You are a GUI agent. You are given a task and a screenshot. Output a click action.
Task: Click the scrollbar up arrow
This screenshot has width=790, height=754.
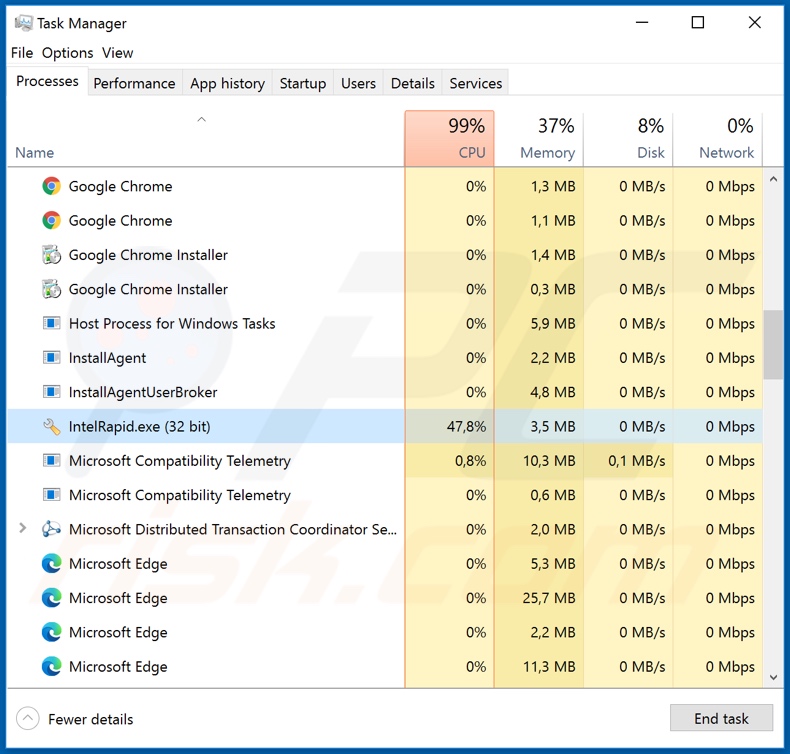click(774, 179)
